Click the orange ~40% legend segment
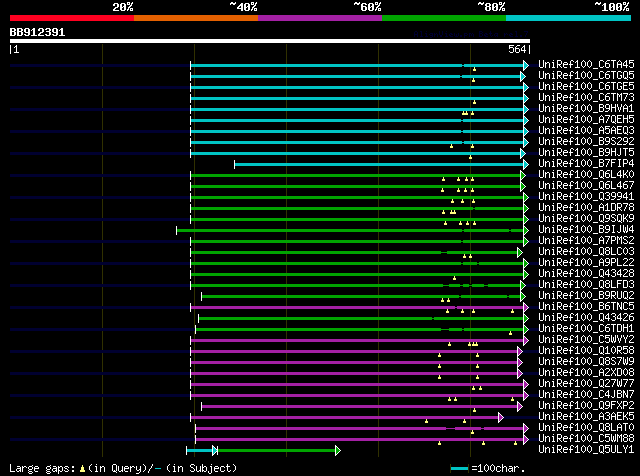640x476 pixels. tap(196, 18)
